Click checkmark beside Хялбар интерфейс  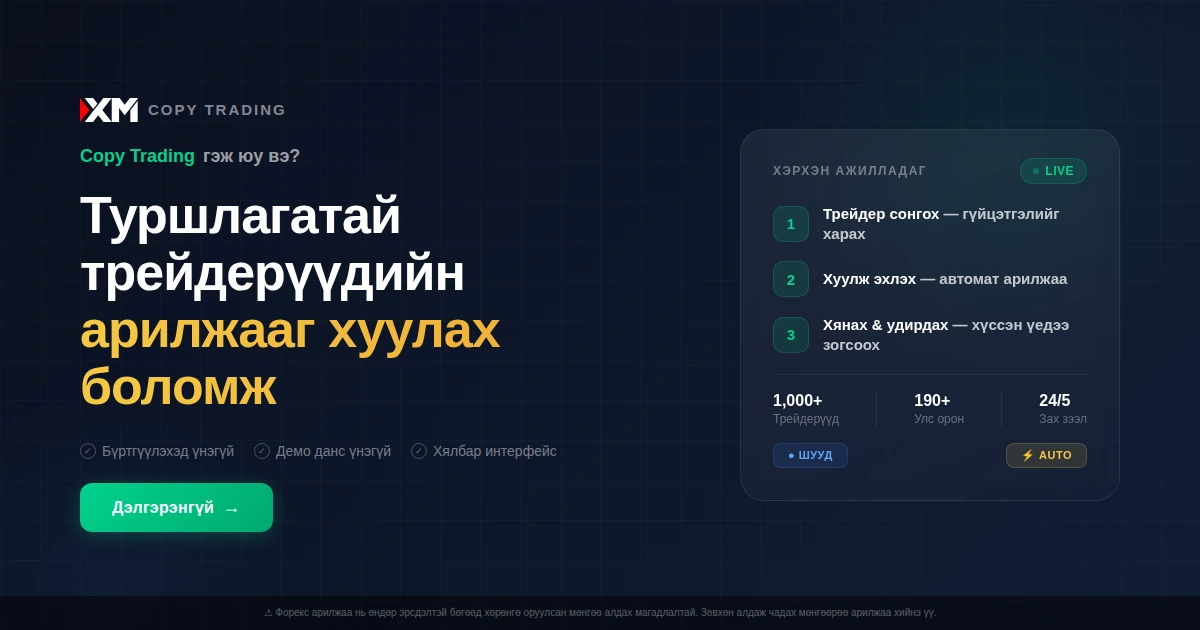click(419, 451)
